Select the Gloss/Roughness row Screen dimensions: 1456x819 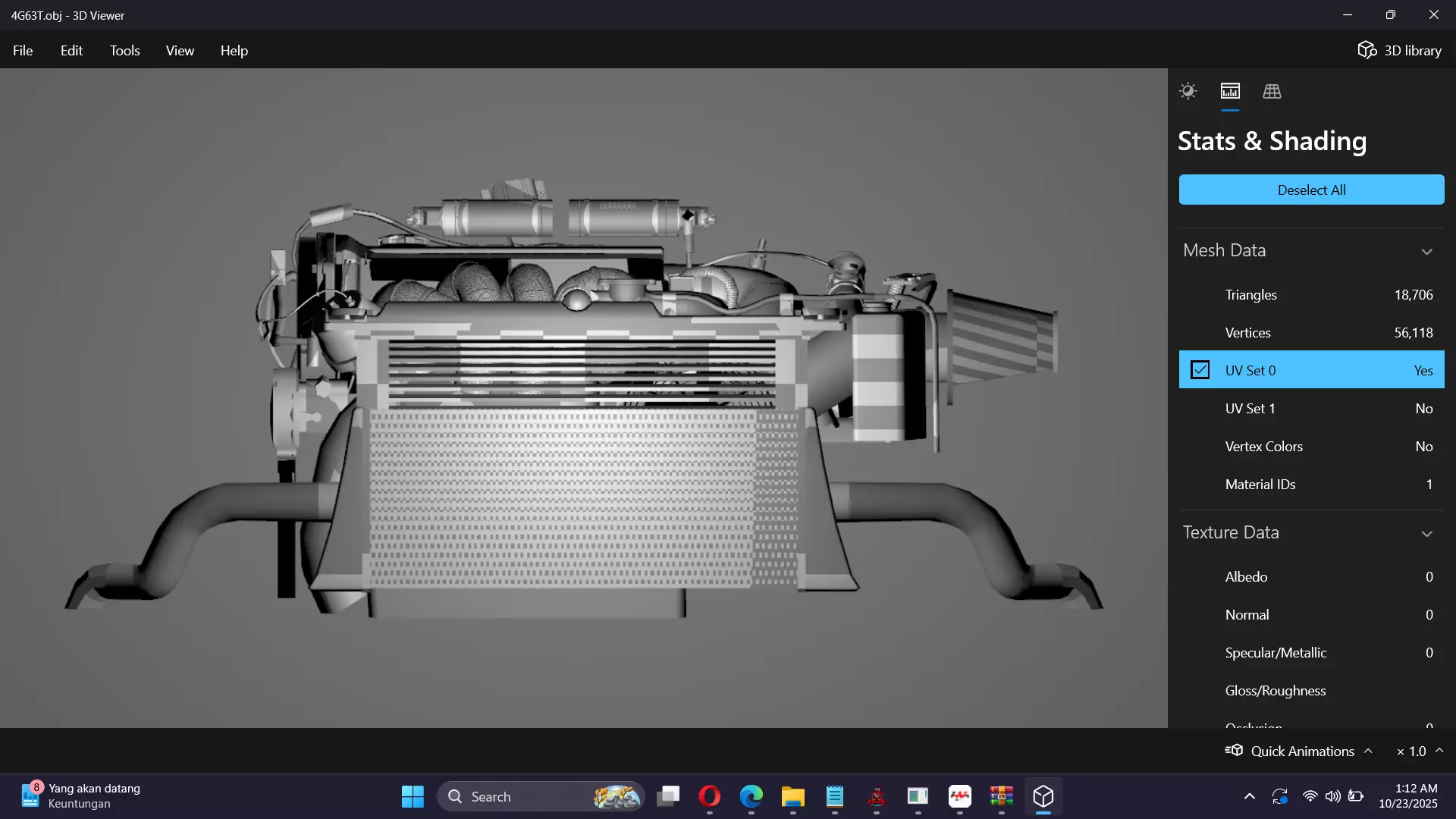coord(1311,690)
